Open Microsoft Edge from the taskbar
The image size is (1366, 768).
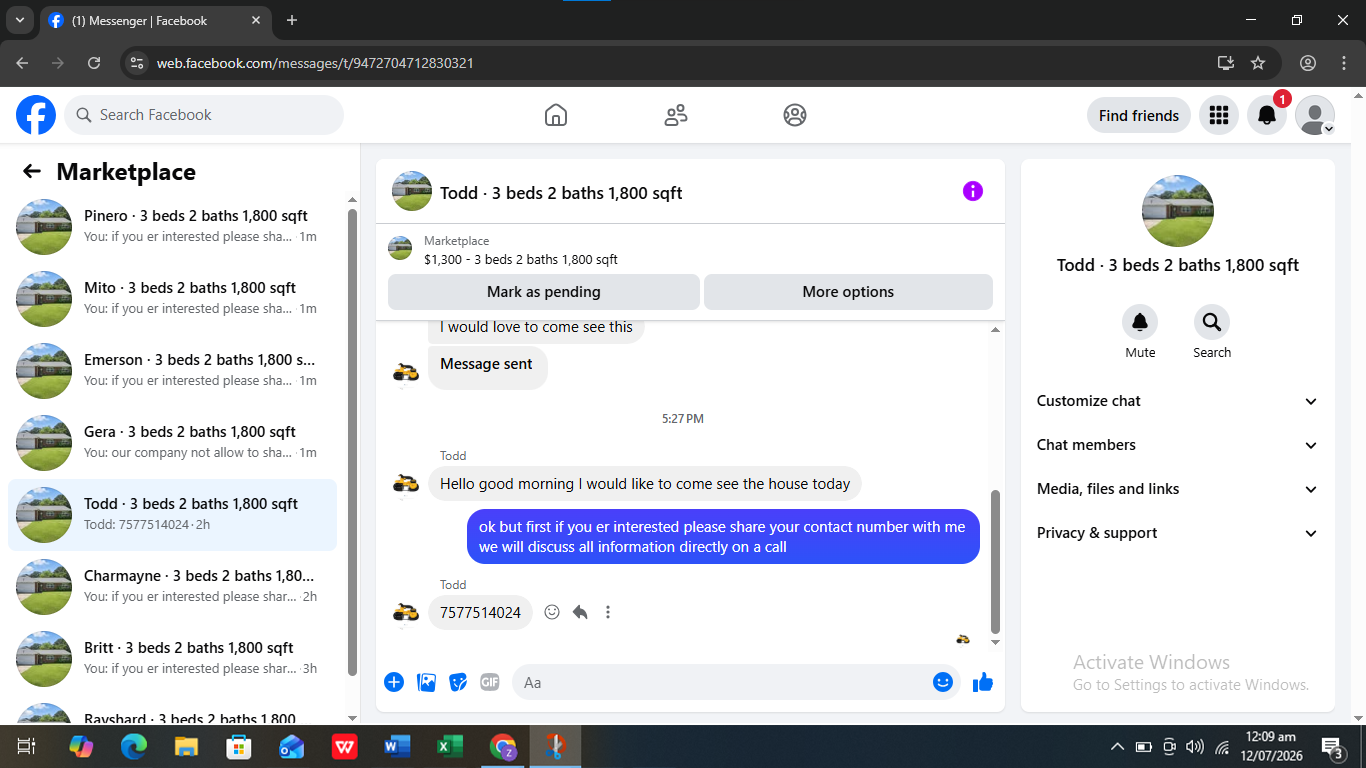pyautogui.click(x=133, y=746)
